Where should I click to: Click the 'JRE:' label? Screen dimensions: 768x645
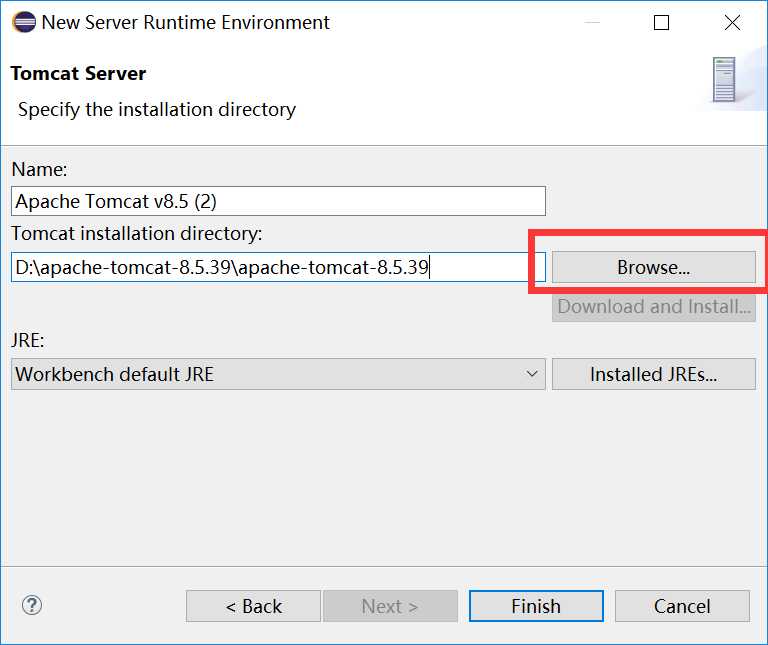pyautogui.click(x=27, y=340)
